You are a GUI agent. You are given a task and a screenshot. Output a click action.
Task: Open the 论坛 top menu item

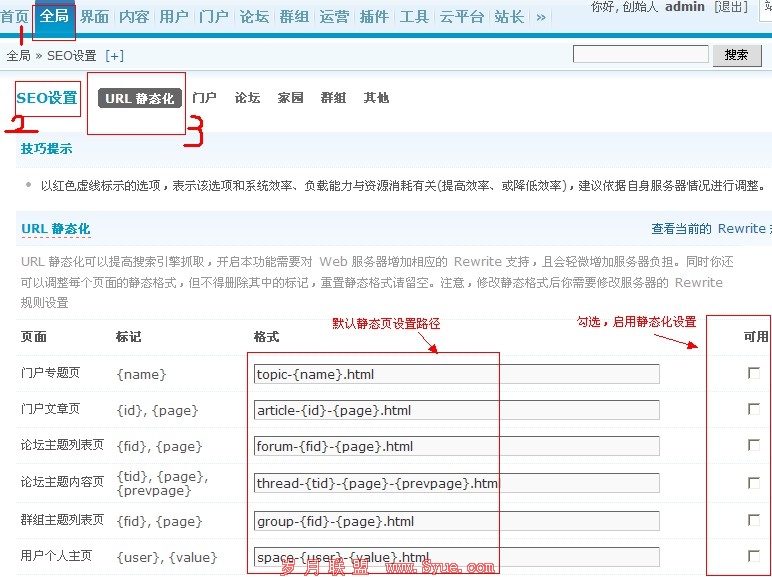pos(254,17)
